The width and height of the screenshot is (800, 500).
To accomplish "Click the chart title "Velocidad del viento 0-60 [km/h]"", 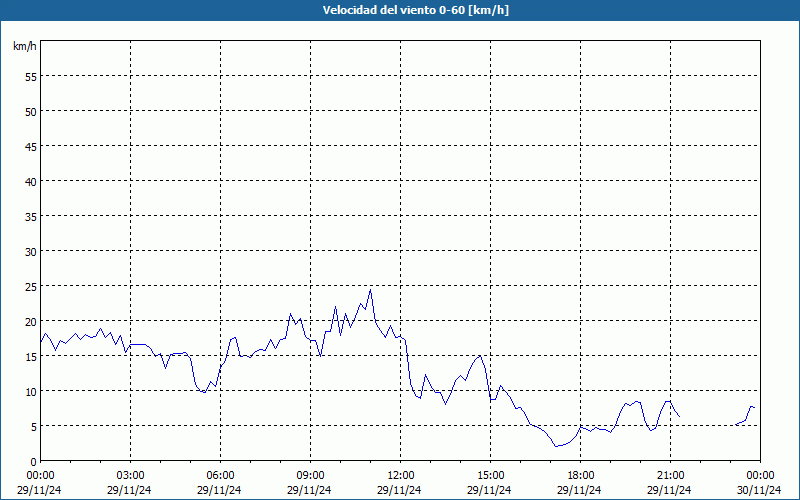I will click(415, 10).
